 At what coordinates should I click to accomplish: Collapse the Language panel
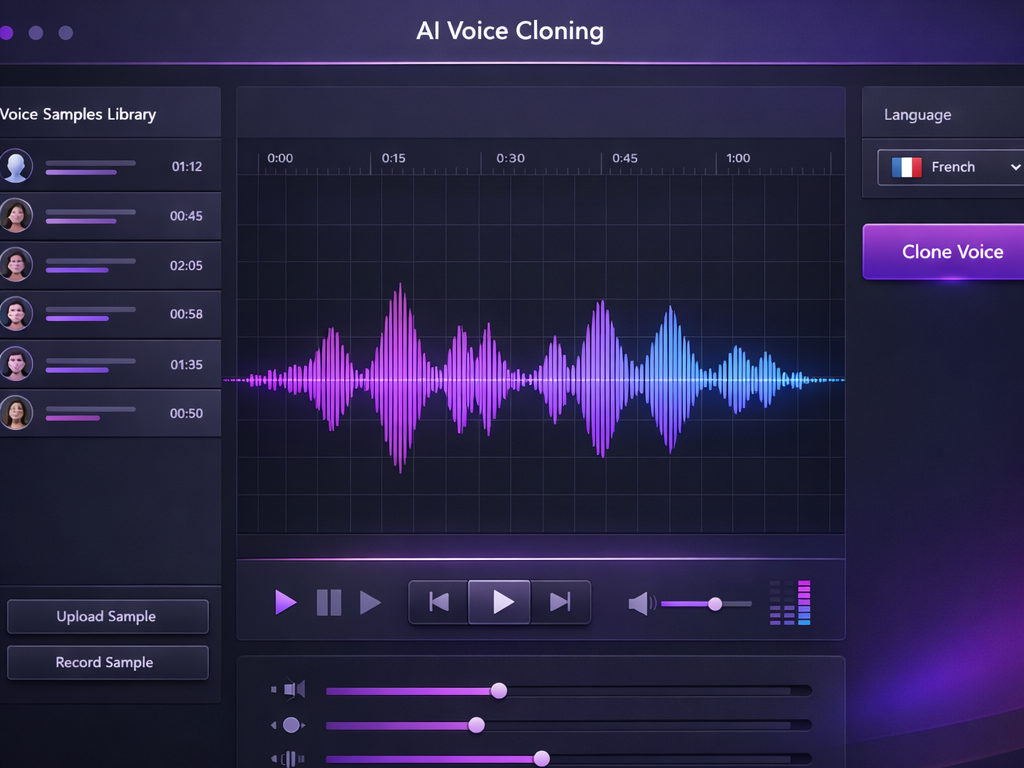[917, 114]
